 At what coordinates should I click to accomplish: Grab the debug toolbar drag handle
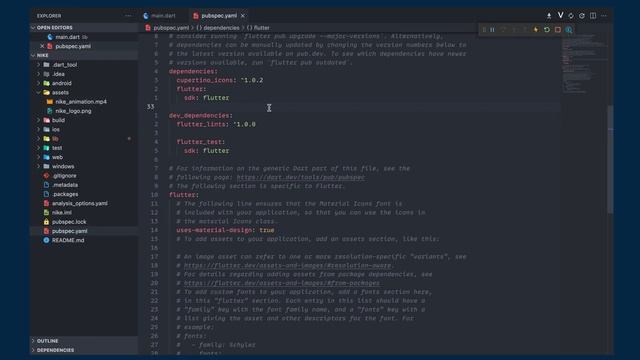(x=484, y=29)
